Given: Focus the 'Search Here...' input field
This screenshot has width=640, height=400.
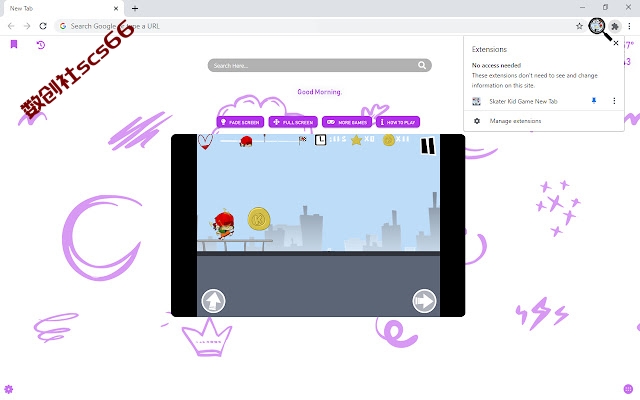Looking at the screenshot, I should (319, 65).
